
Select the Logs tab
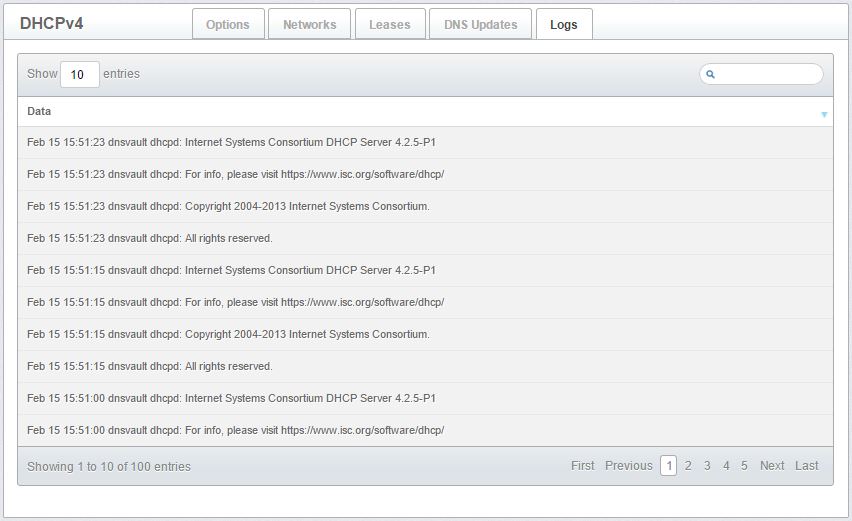(x=563, y=25)
